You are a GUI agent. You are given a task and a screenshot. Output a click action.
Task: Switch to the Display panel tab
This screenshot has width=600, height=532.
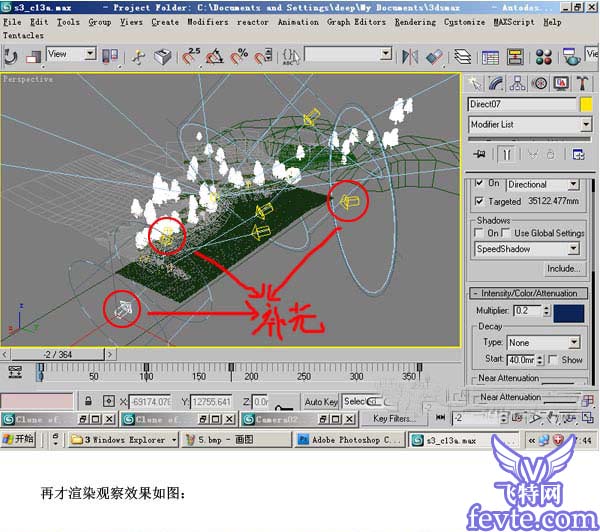click(x=561, y=83)
